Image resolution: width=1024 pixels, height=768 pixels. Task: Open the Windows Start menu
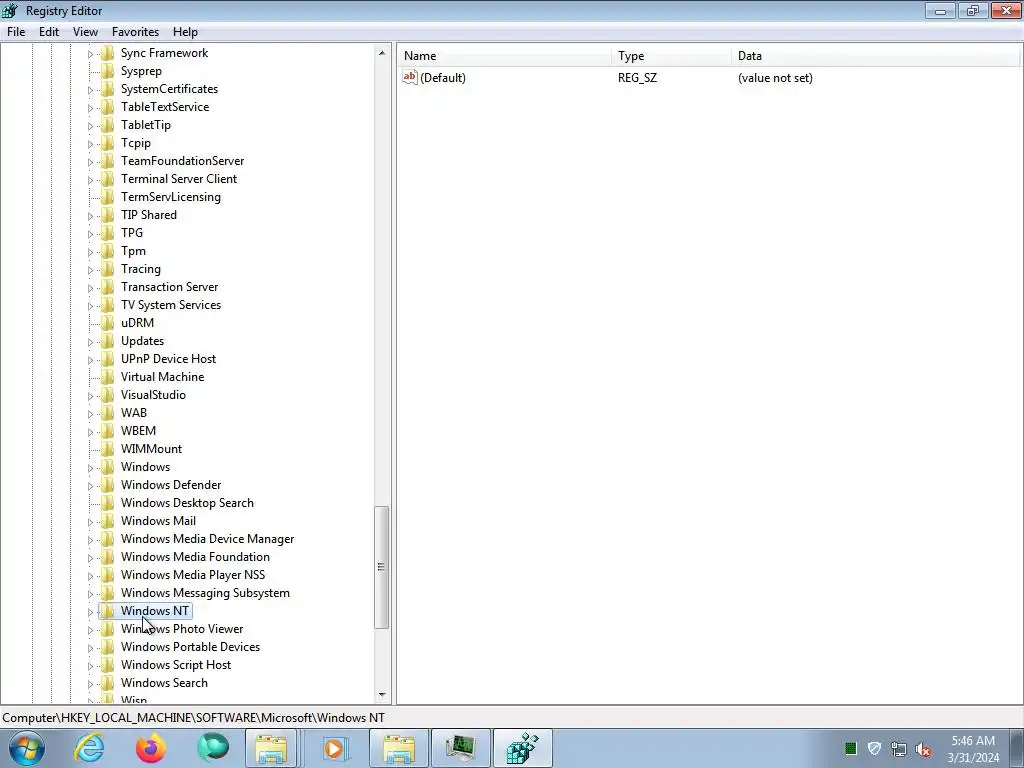[x=27, y=748]
